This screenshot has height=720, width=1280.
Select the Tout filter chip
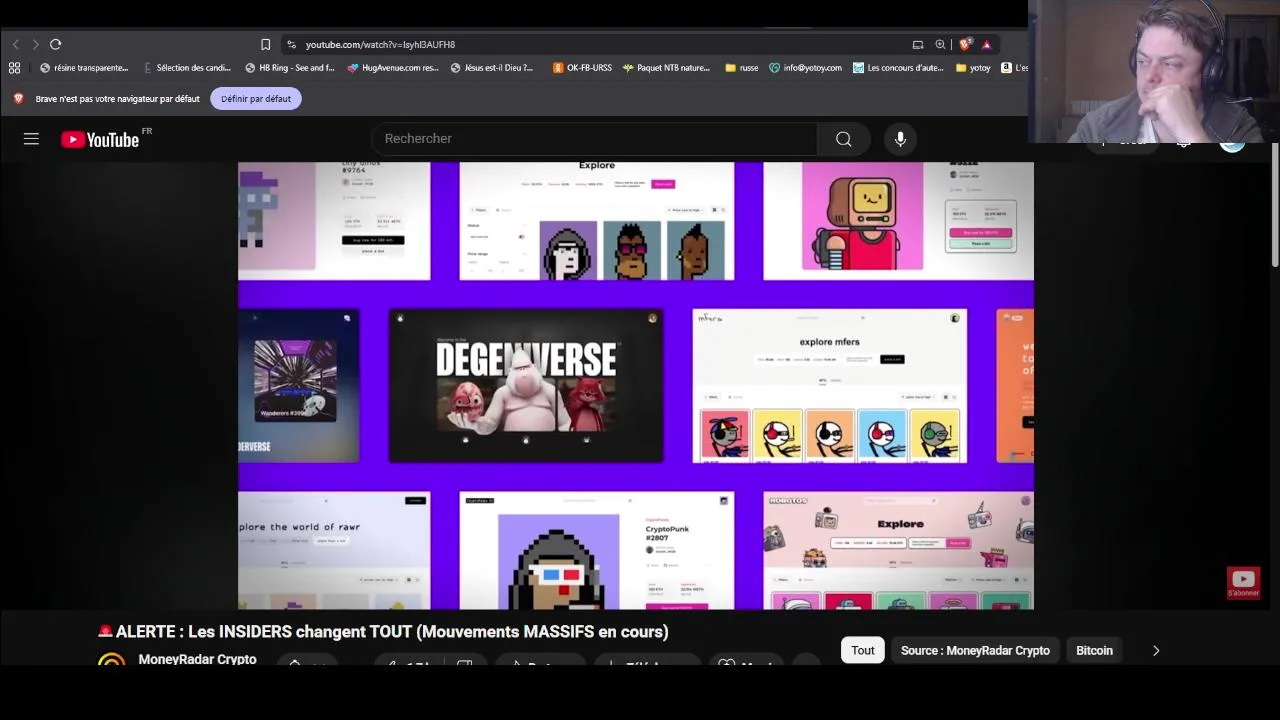863,650
